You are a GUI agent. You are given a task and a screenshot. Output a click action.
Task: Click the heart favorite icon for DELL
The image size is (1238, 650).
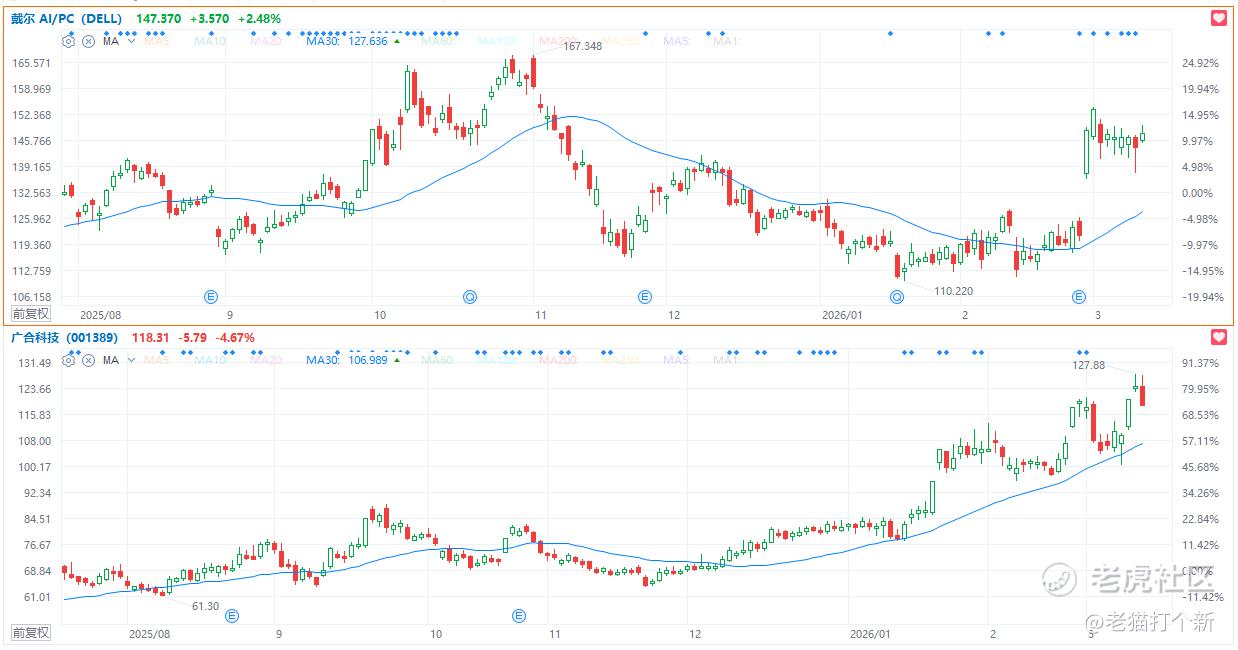tap(1218, 18)
